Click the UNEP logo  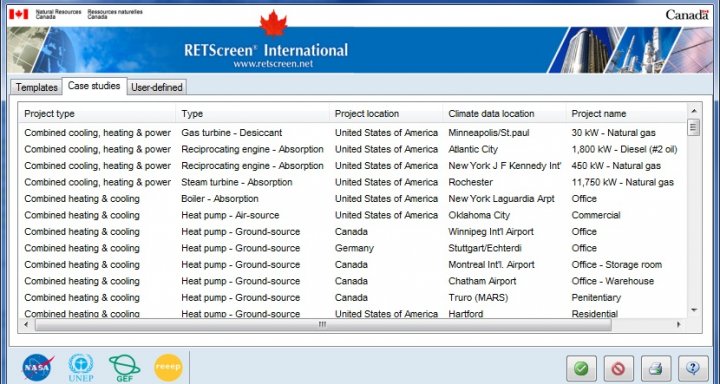[x=81, y=367]
